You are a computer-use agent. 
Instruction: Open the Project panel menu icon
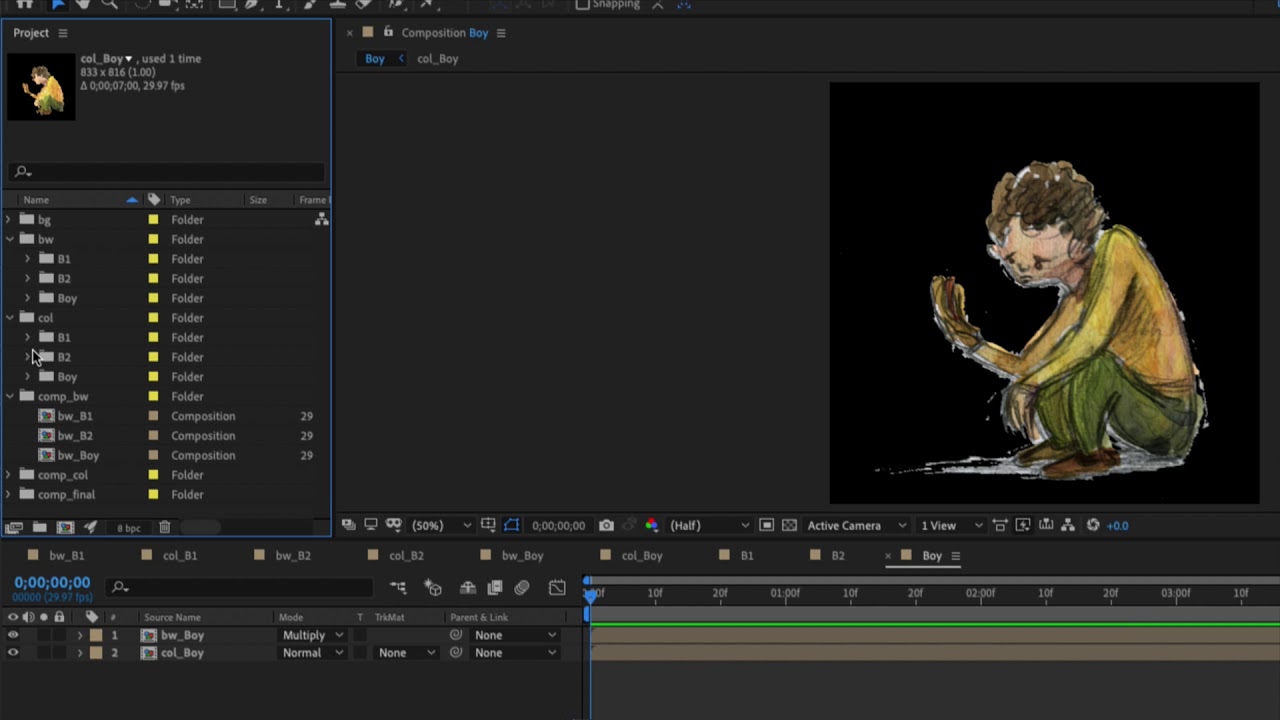point(62,33)
